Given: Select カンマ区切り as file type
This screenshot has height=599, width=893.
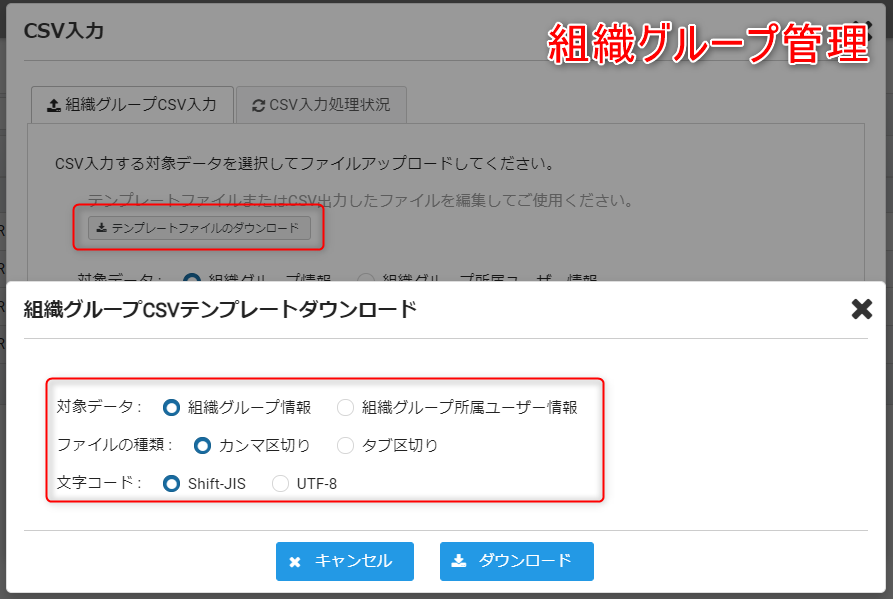Looking at the screenshot, I should (x=202, y=445).
